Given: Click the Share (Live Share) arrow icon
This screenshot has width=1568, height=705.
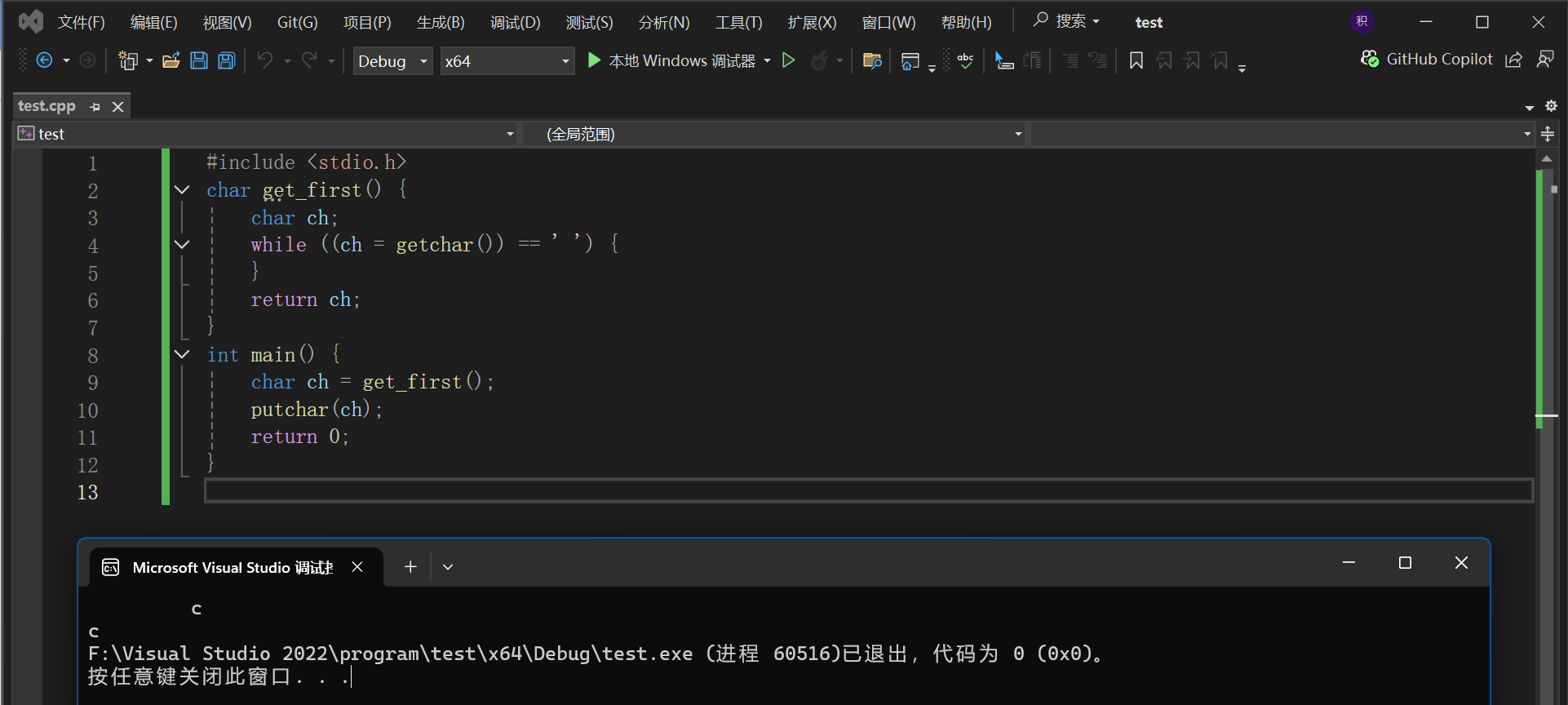Looking at the screenshot, I should (1513, 60).
